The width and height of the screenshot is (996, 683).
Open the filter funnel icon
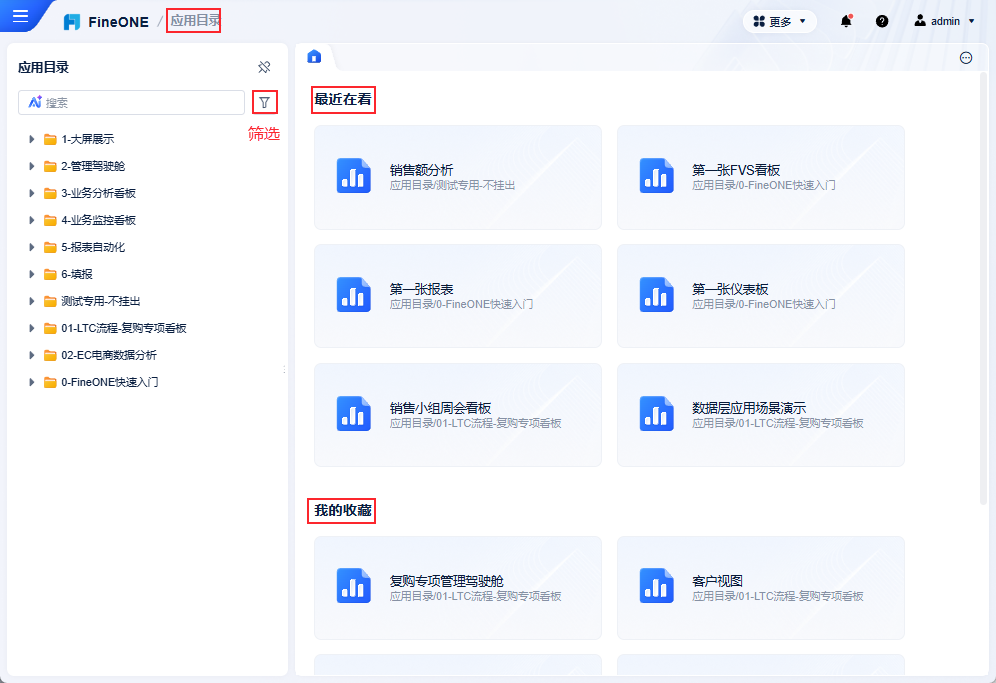point(265,102)
